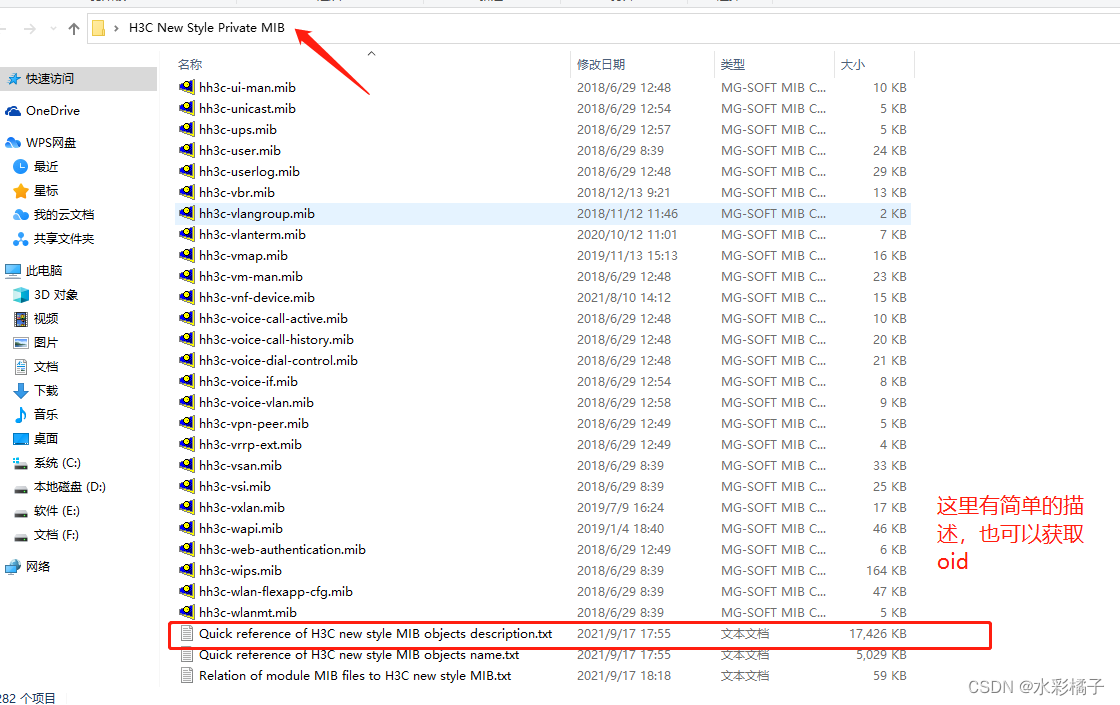Select the hh3c-vrrp-ext.mib file name

point(250,444)
